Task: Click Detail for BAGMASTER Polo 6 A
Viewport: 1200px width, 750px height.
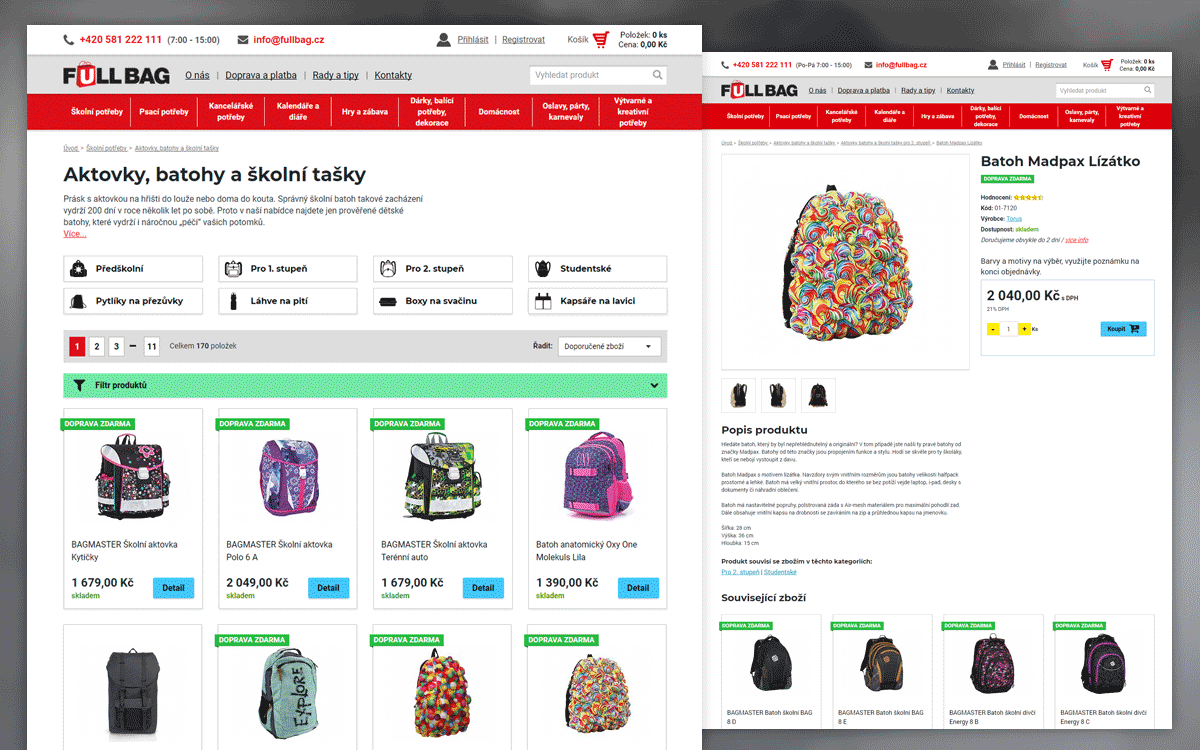Action: pos(328,588)
